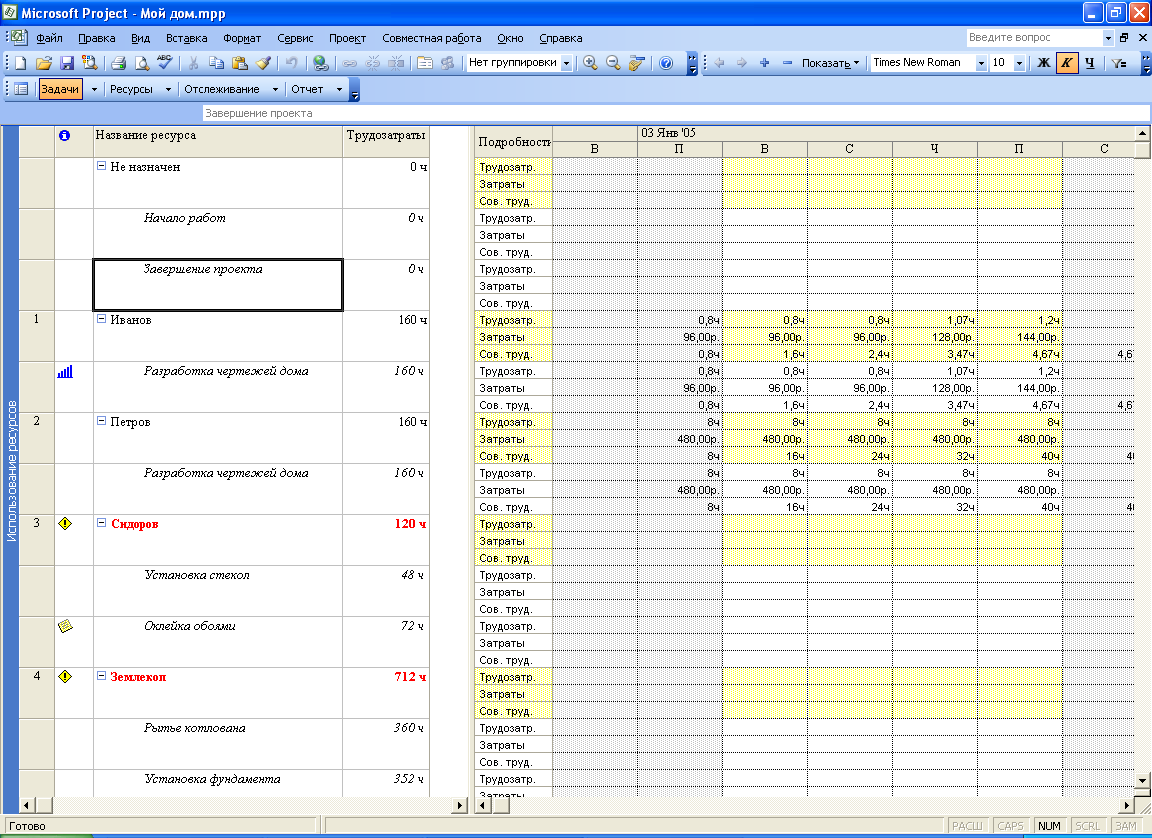The width and height of the screenshot is (1152, 838).
Task: Select the Установка стекол assignment row
Action: pyautogui.click(x=217, y=590)
